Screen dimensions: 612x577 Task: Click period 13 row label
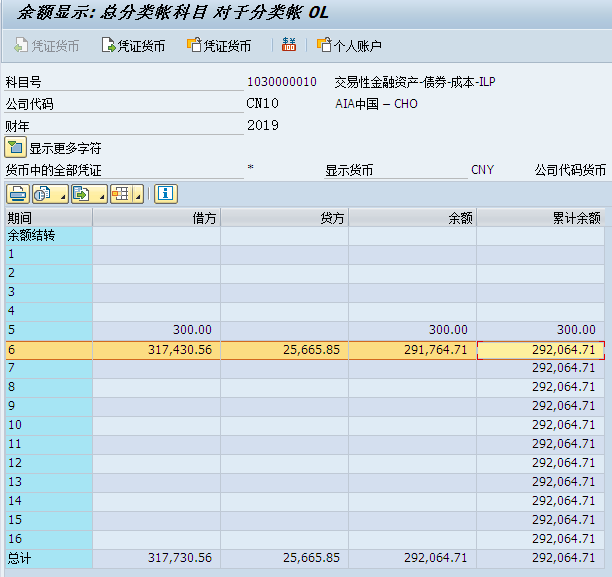[x=49, y=482]
